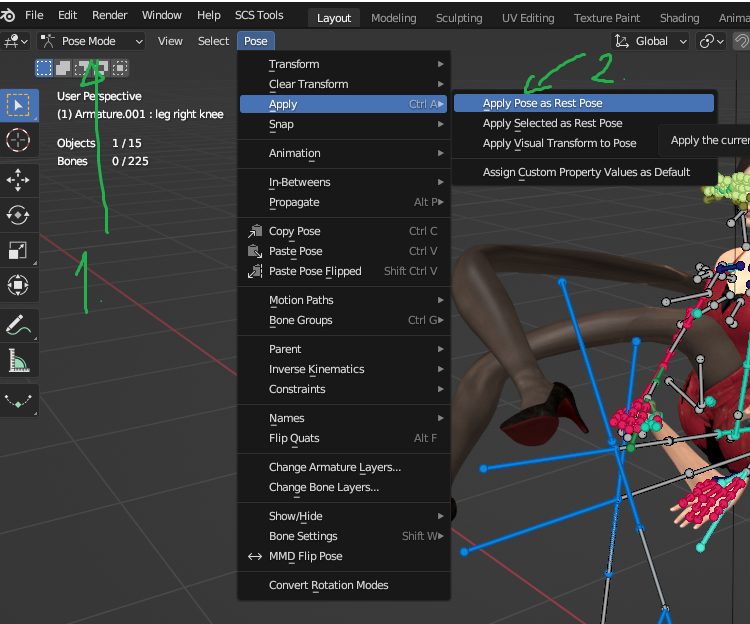Toggle the snapping magnet icon
This screenshot has width=750, height=624.
[x=742, y=41]
